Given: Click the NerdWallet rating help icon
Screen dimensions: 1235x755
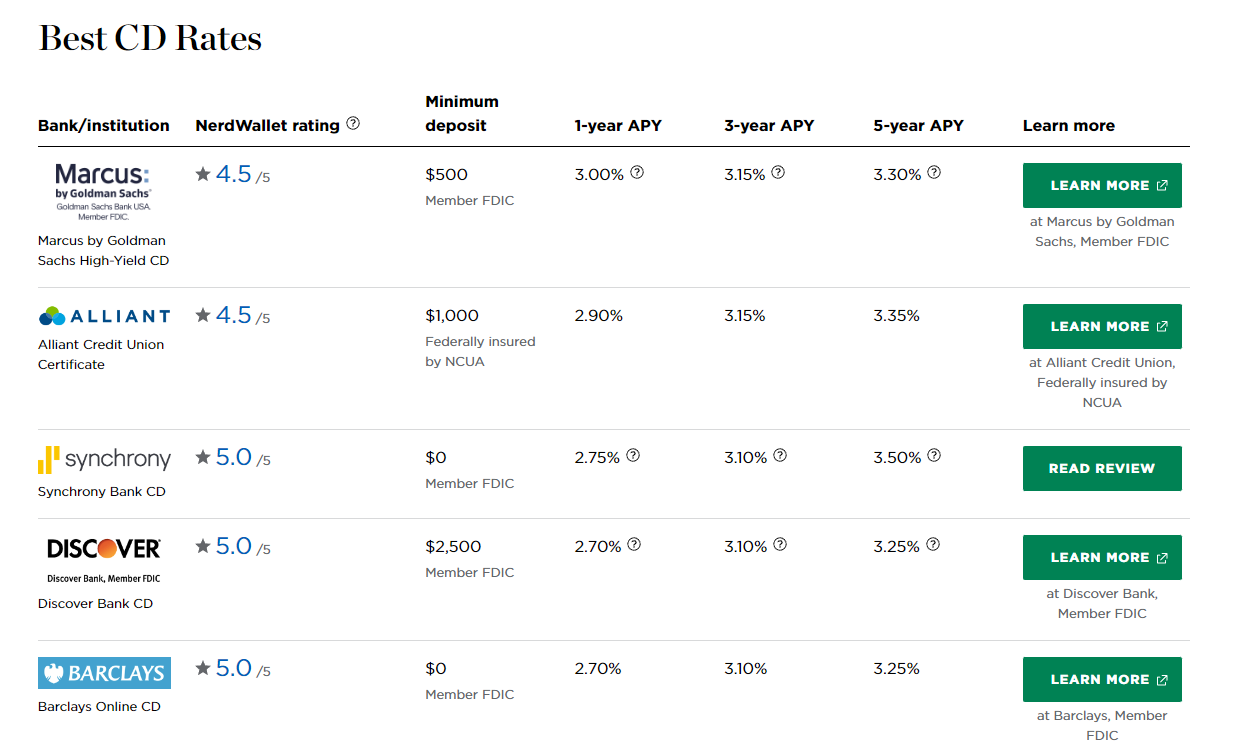Looking at the screenshot, I should [x=353, y=124].
